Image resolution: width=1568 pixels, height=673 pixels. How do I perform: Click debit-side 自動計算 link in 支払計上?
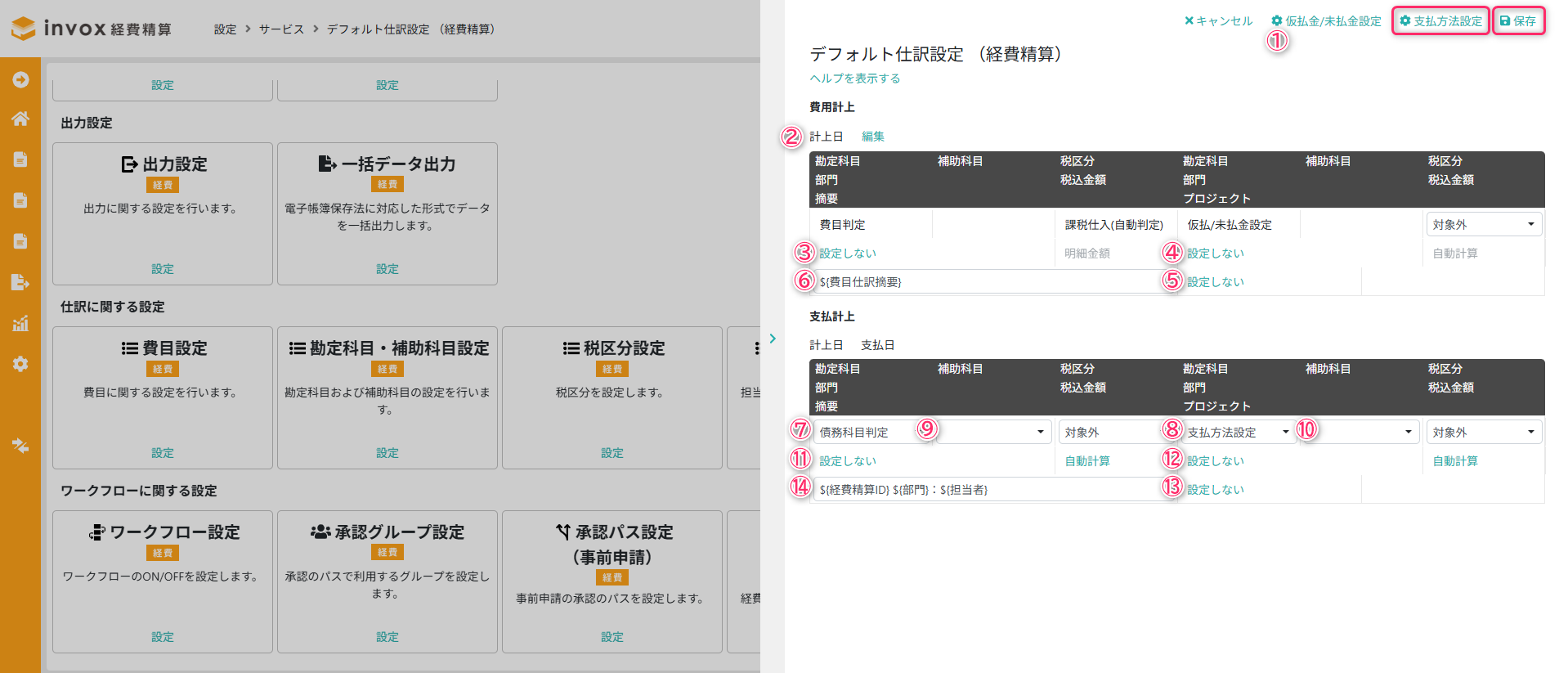[1087, 461]
